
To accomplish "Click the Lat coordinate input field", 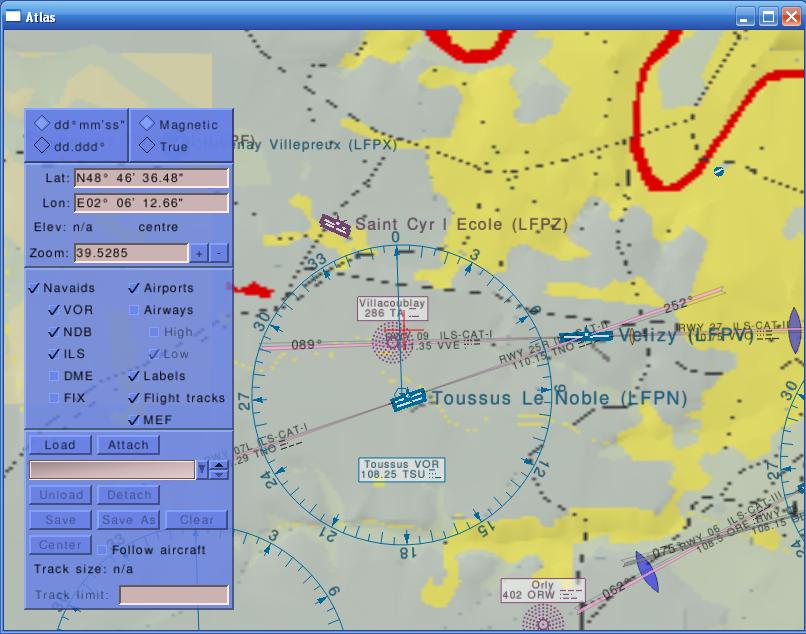I will (151, 178).
